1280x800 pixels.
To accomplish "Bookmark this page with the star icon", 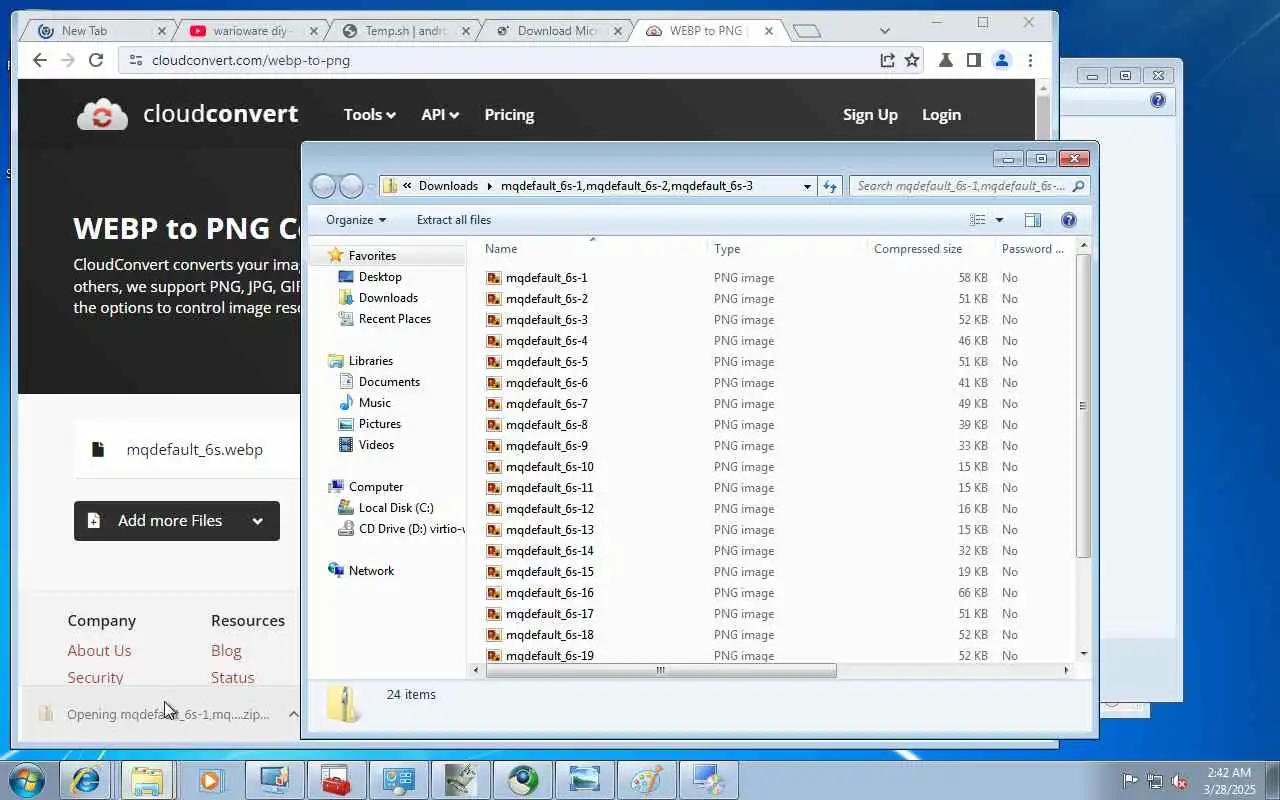I will coord(912,60).
